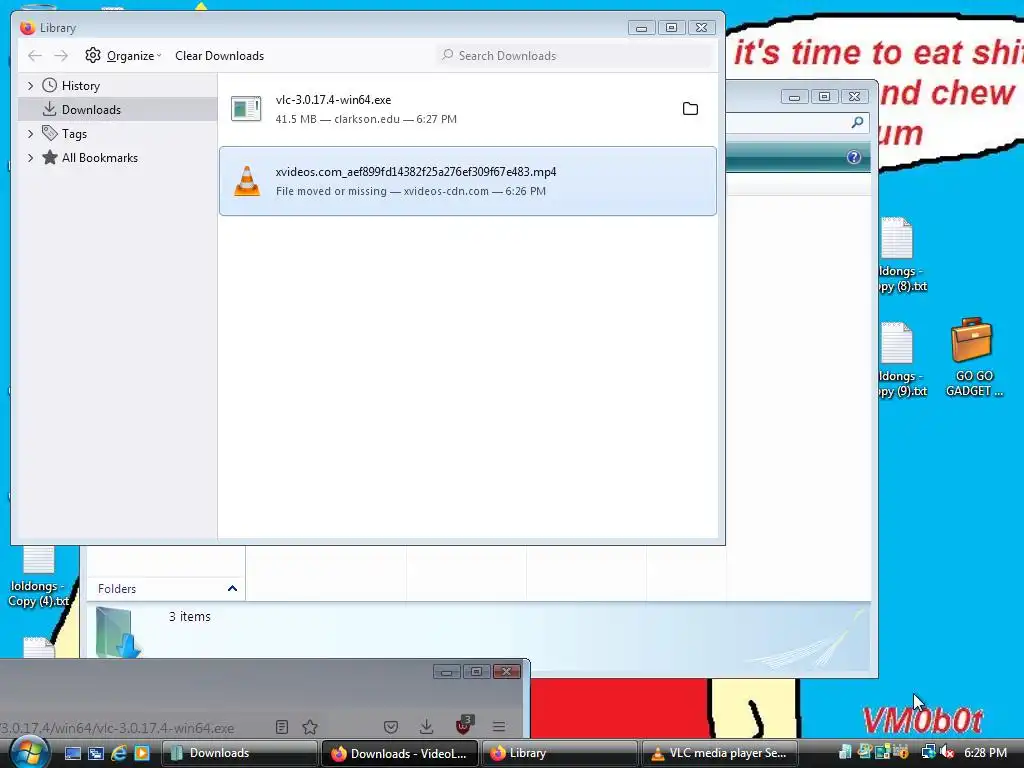Viewport: 1024px width, 768px height.
Task: Collapse the Folders pane in Explorer
Action: click(232, 588)
